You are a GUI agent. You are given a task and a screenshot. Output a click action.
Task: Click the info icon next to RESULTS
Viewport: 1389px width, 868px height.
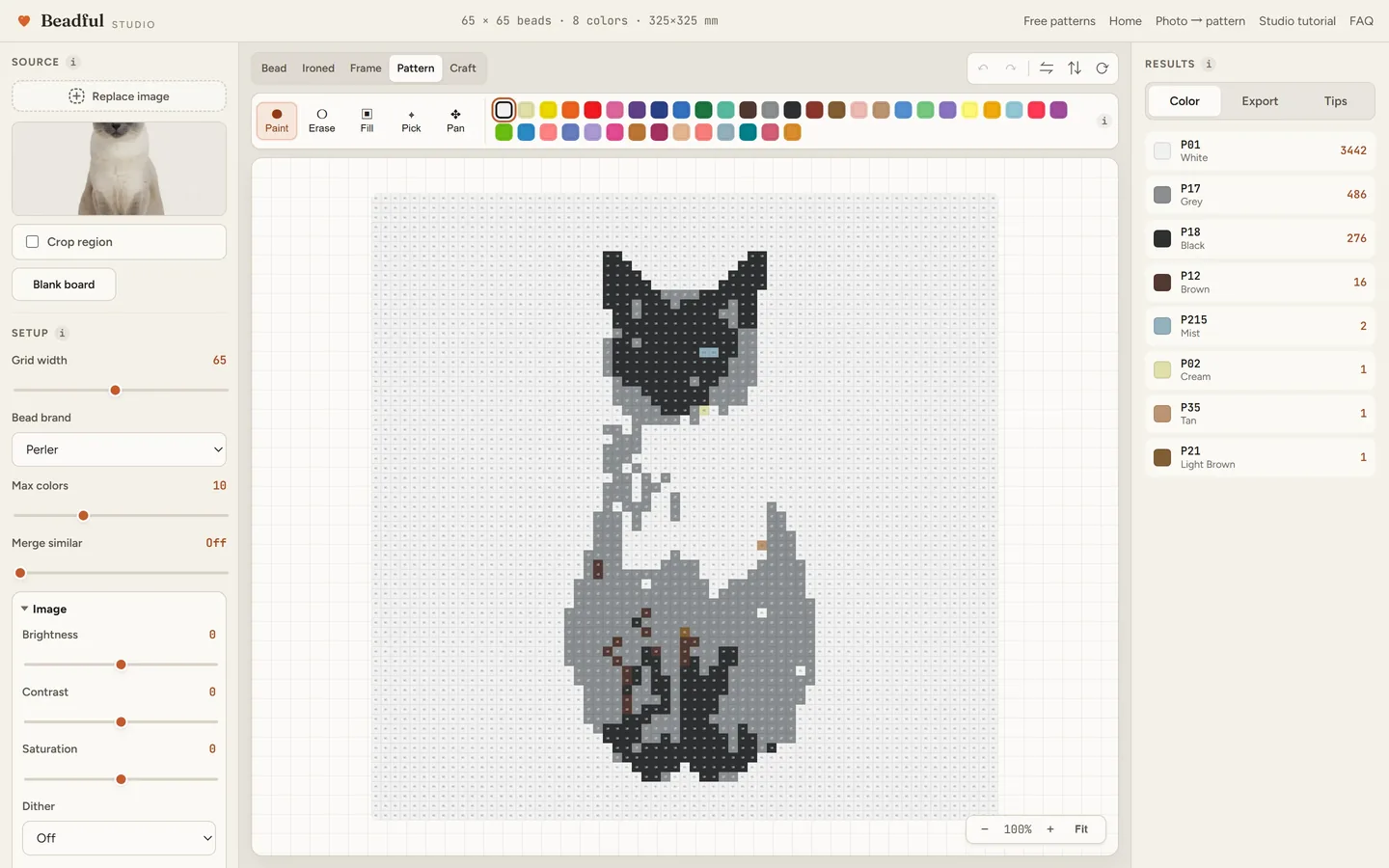pyautogui.click(x=1209, y=64)
